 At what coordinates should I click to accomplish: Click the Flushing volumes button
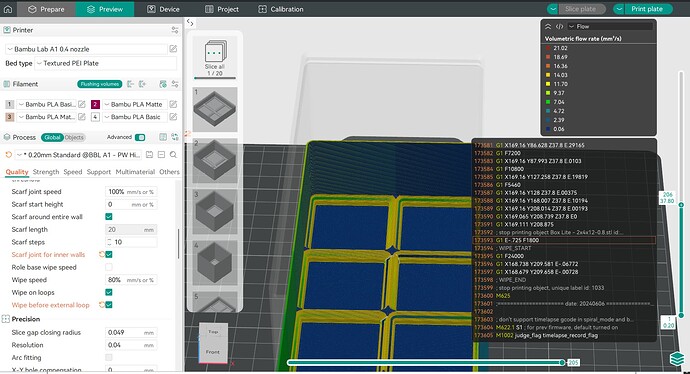(x=100, y=84)
